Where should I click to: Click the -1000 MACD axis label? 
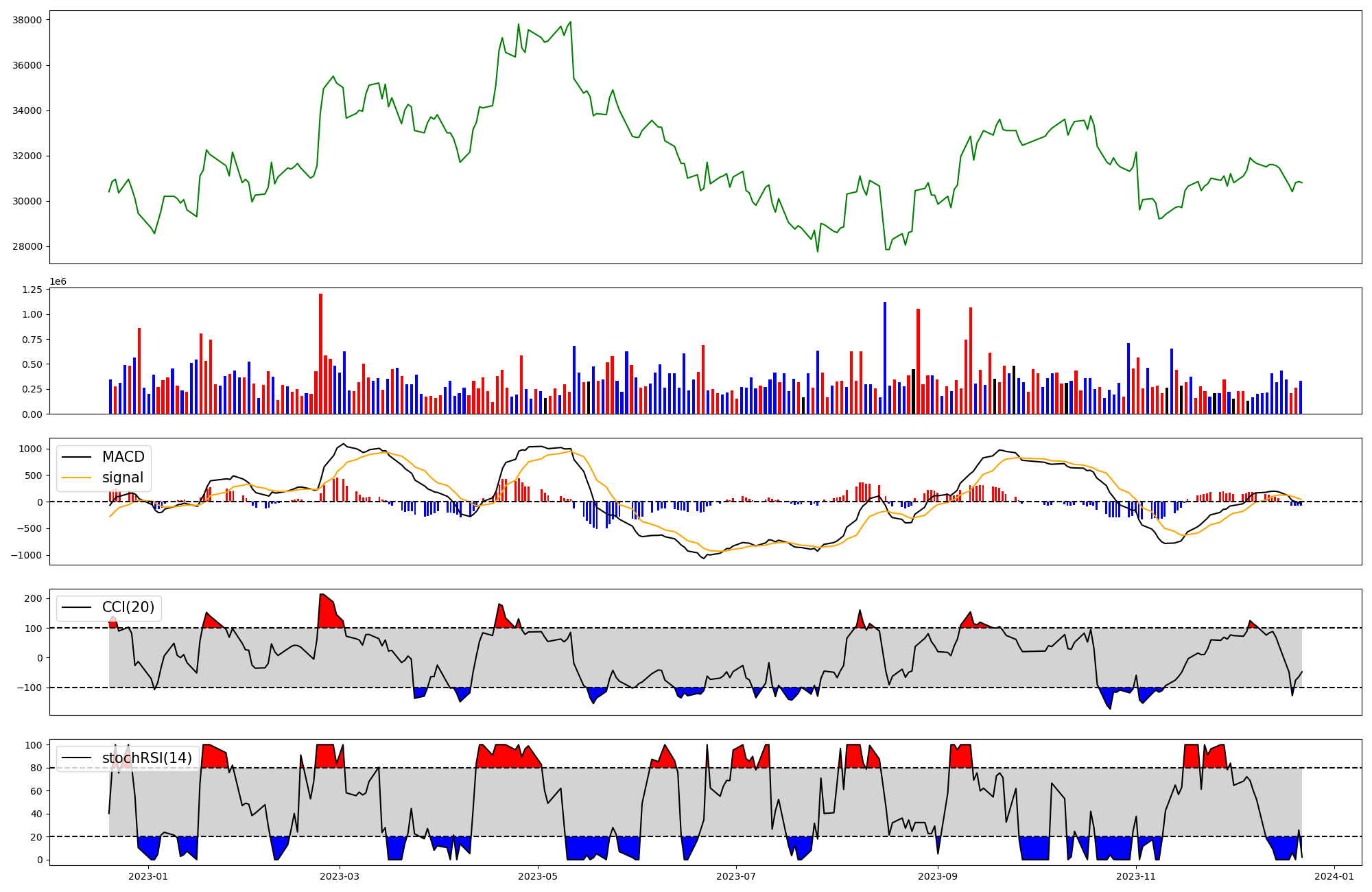25,555
